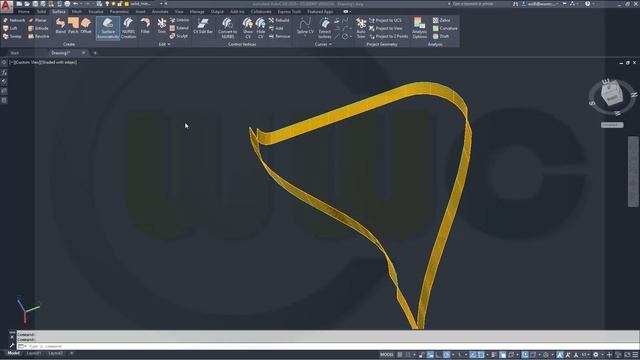Viewport: 640px width, 360px height.
Task: Toggle NURBS Creation mode
Action: click(128, 28)
